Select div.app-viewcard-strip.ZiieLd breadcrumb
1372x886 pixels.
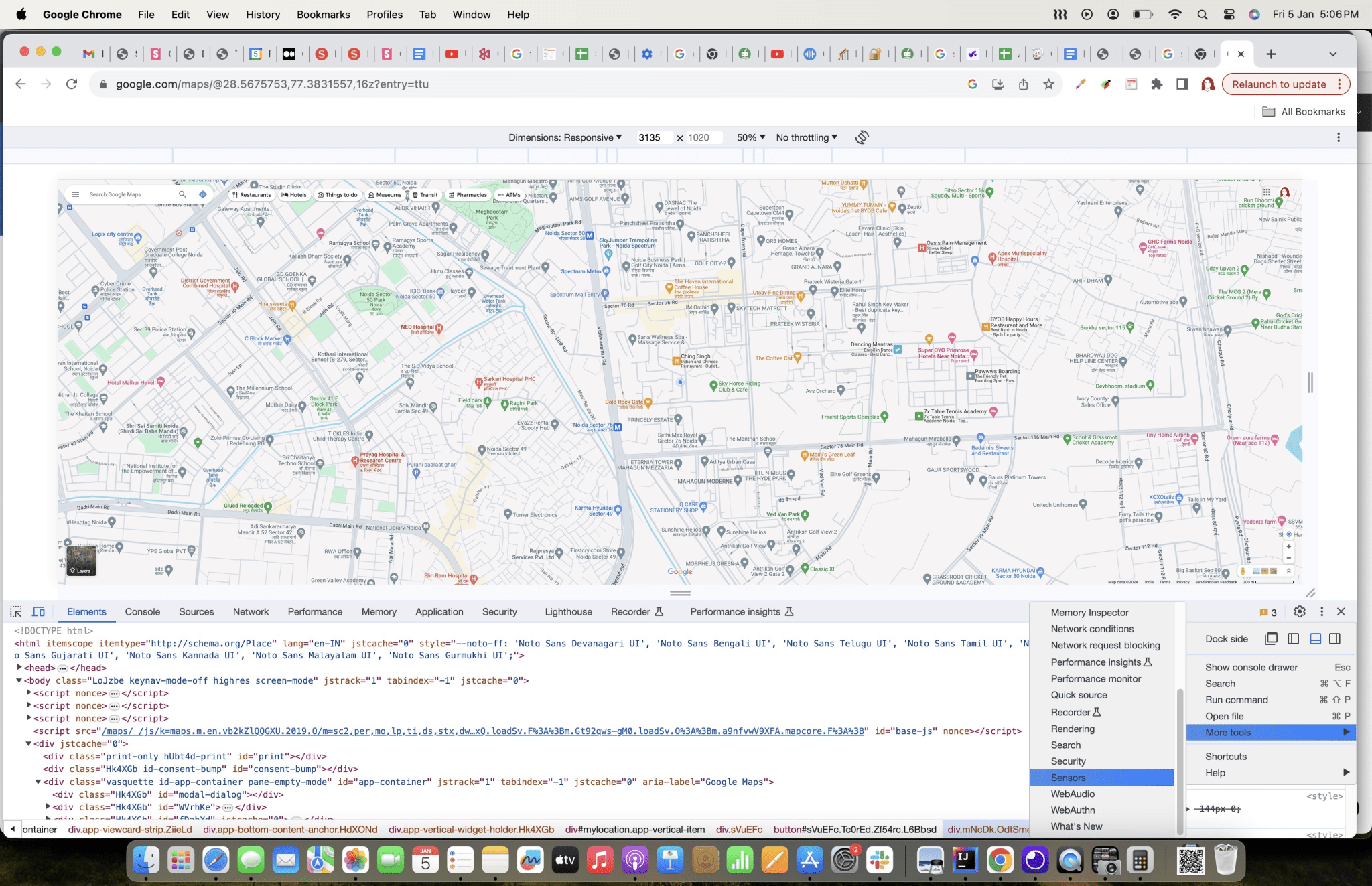coord(130,829)
